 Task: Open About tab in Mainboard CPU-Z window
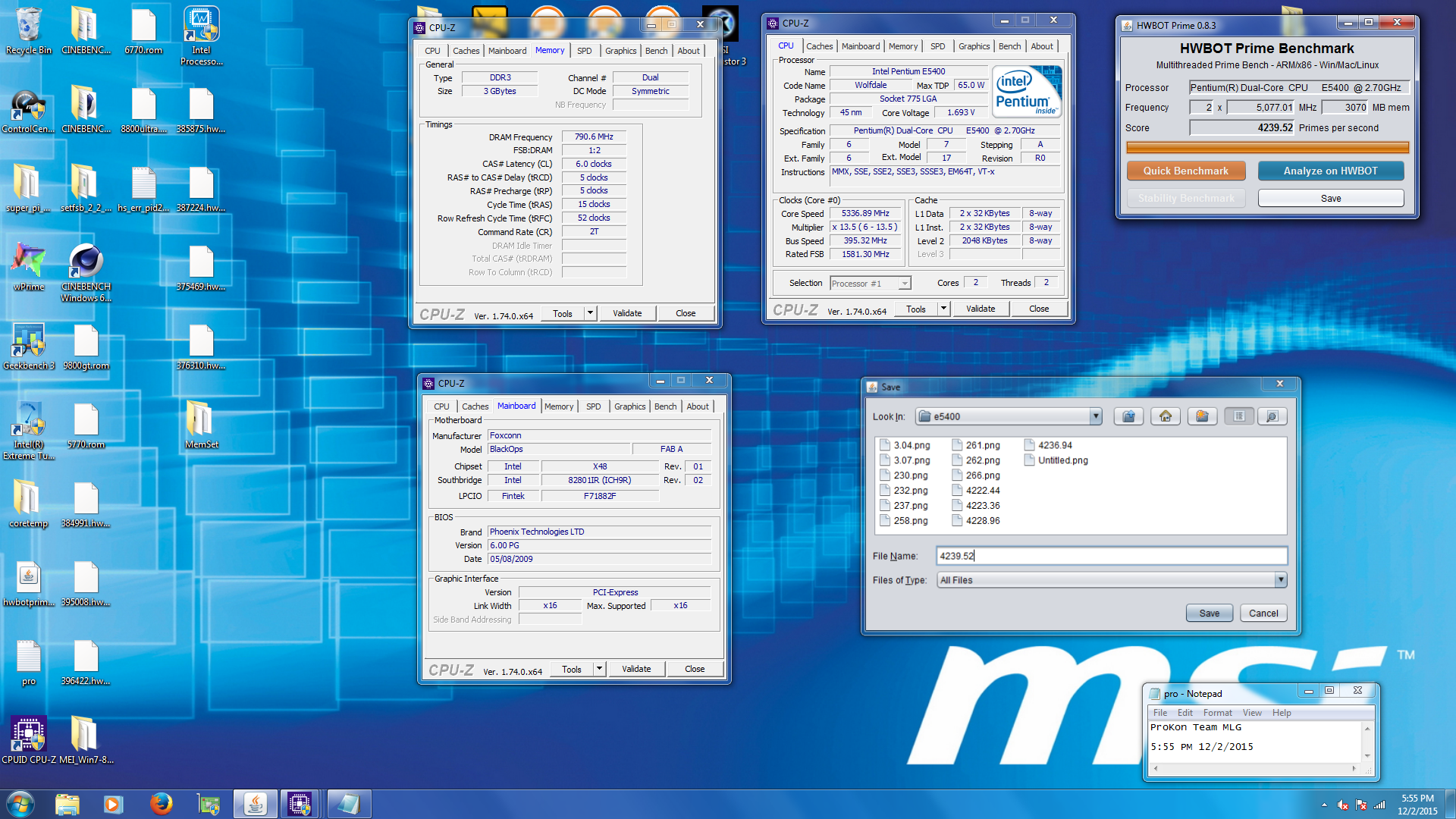(x=698, y=406)
